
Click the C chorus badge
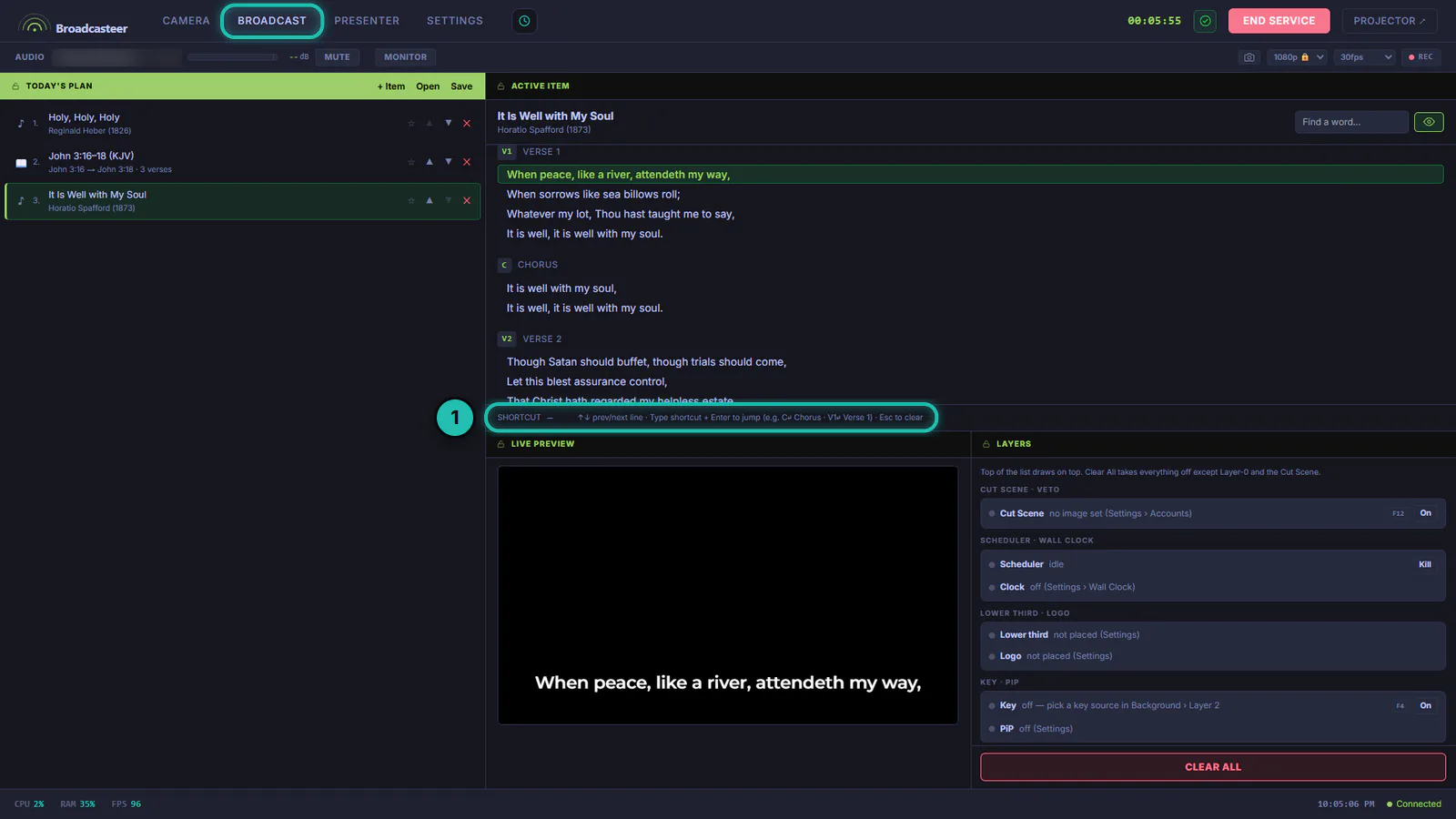coord(504,265)
